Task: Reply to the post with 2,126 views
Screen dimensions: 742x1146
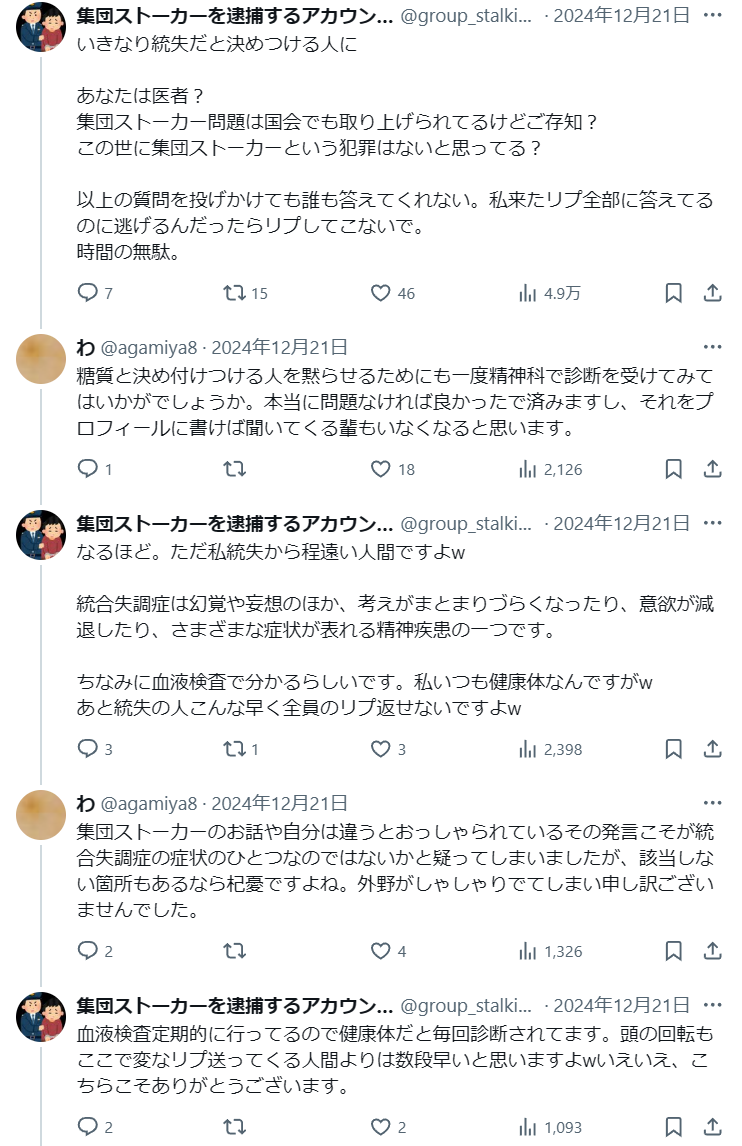Action: point(88,469)
